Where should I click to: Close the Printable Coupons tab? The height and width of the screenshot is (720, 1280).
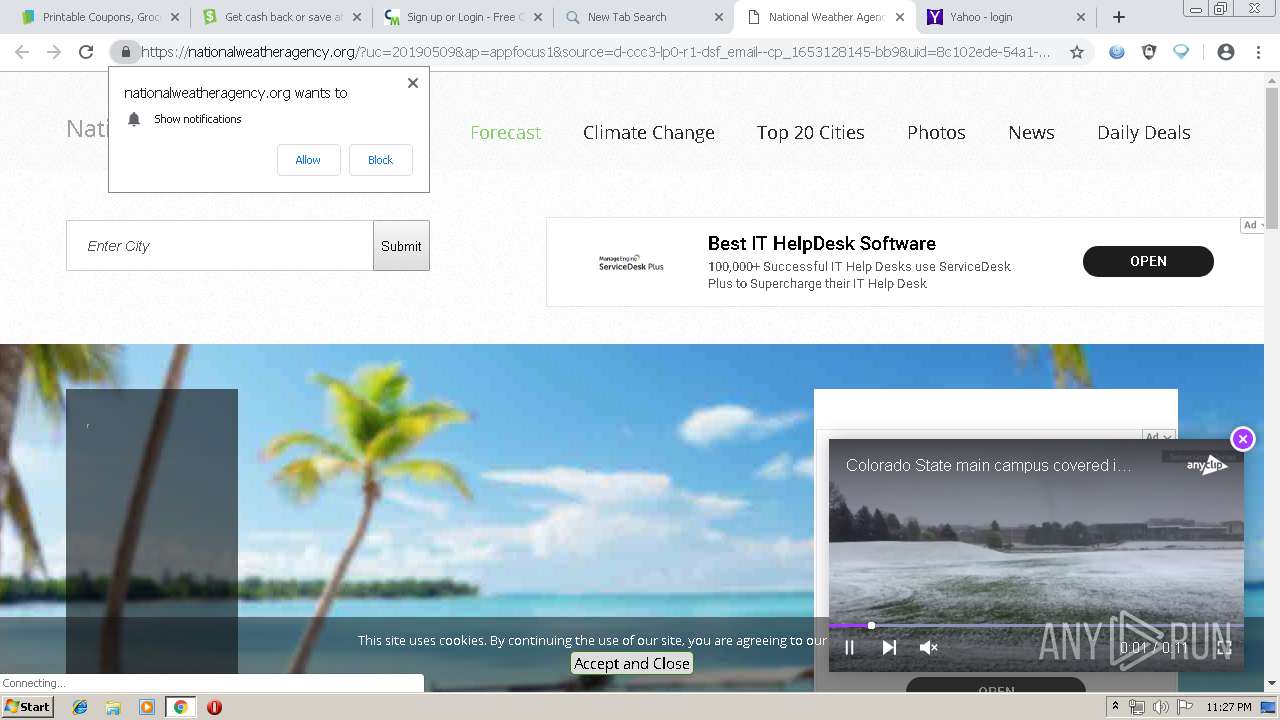[175, 17]
